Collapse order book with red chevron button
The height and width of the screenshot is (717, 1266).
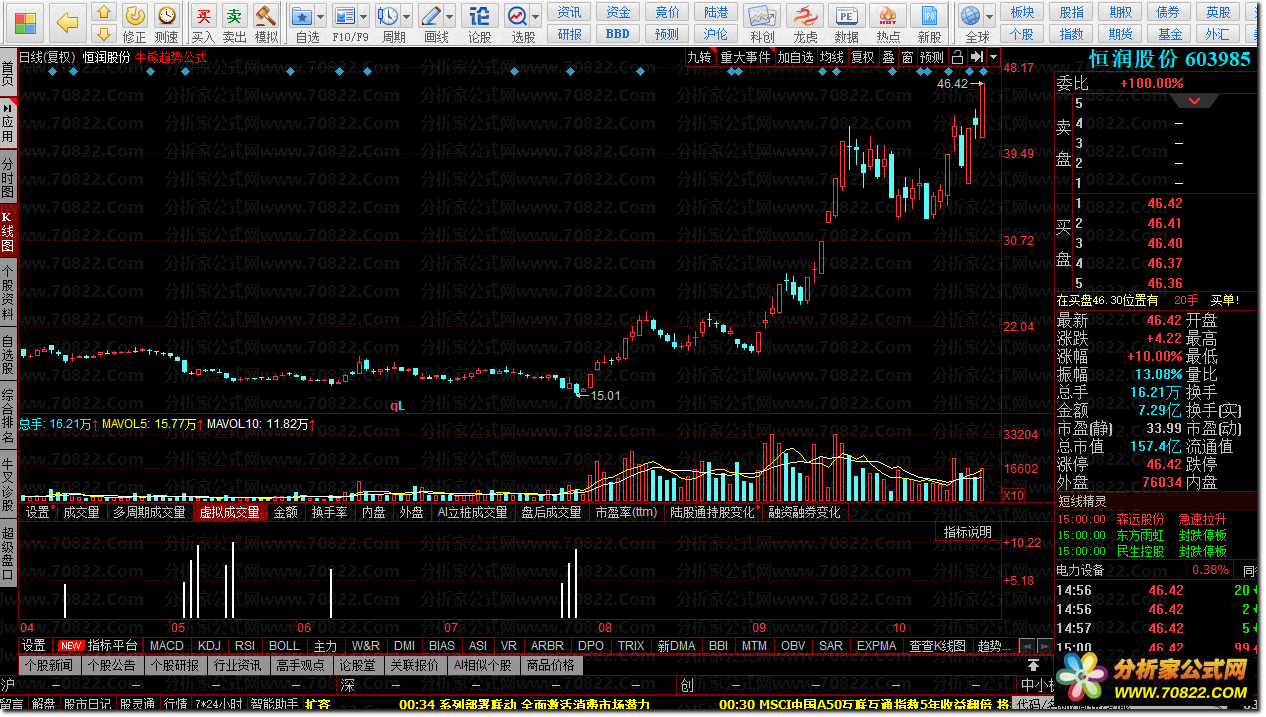pyautogui.click(x=1195, y=101)
